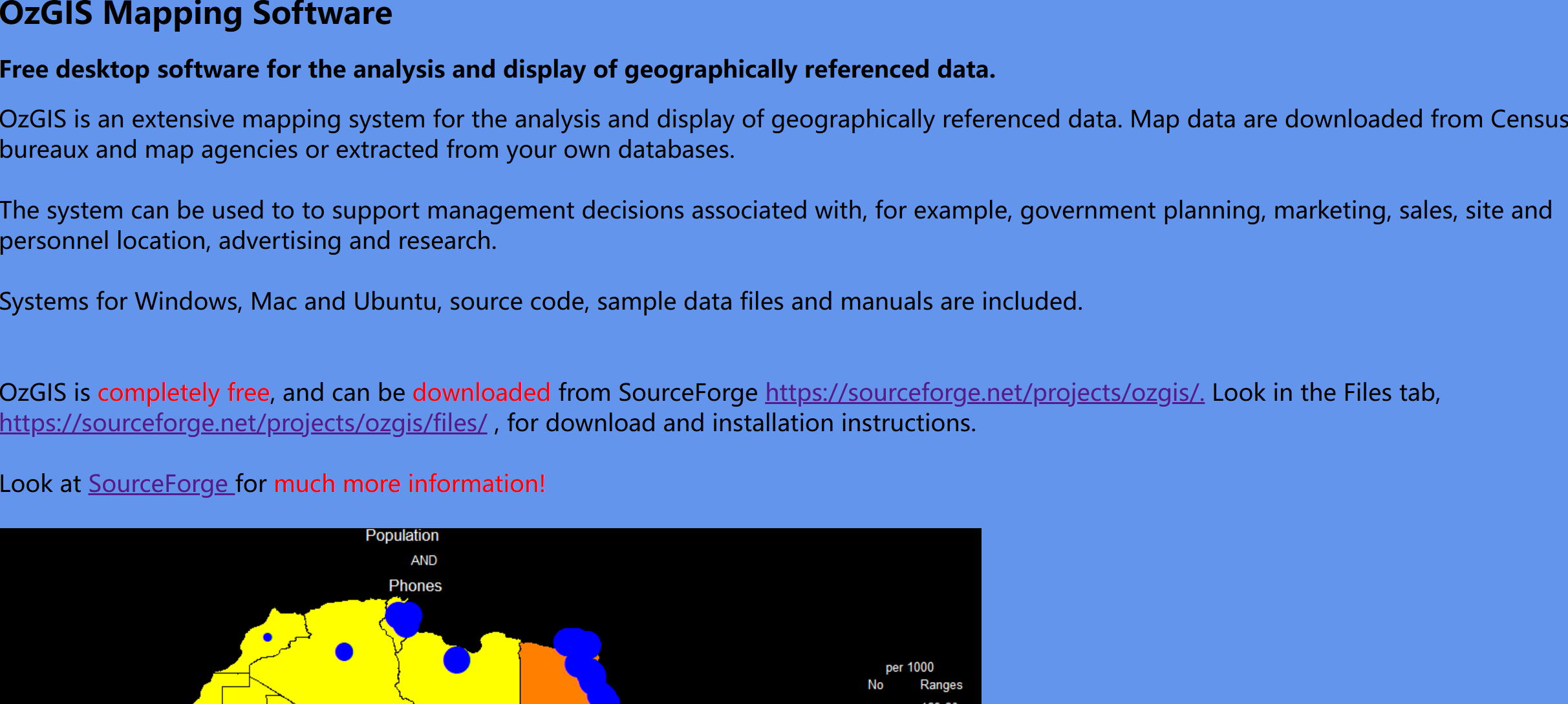Screen dimensions: 1568x704
Task: Click the "Phones" label on map
Action: pos(415,586)
